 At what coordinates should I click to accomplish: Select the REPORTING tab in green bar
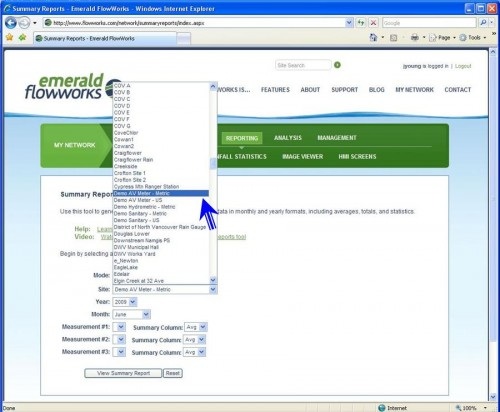(x=242, y=138)
